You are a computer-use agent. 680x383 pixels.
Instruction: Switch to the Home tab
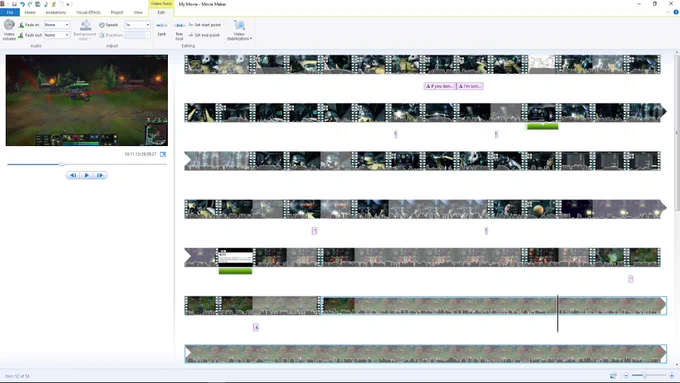30,12
